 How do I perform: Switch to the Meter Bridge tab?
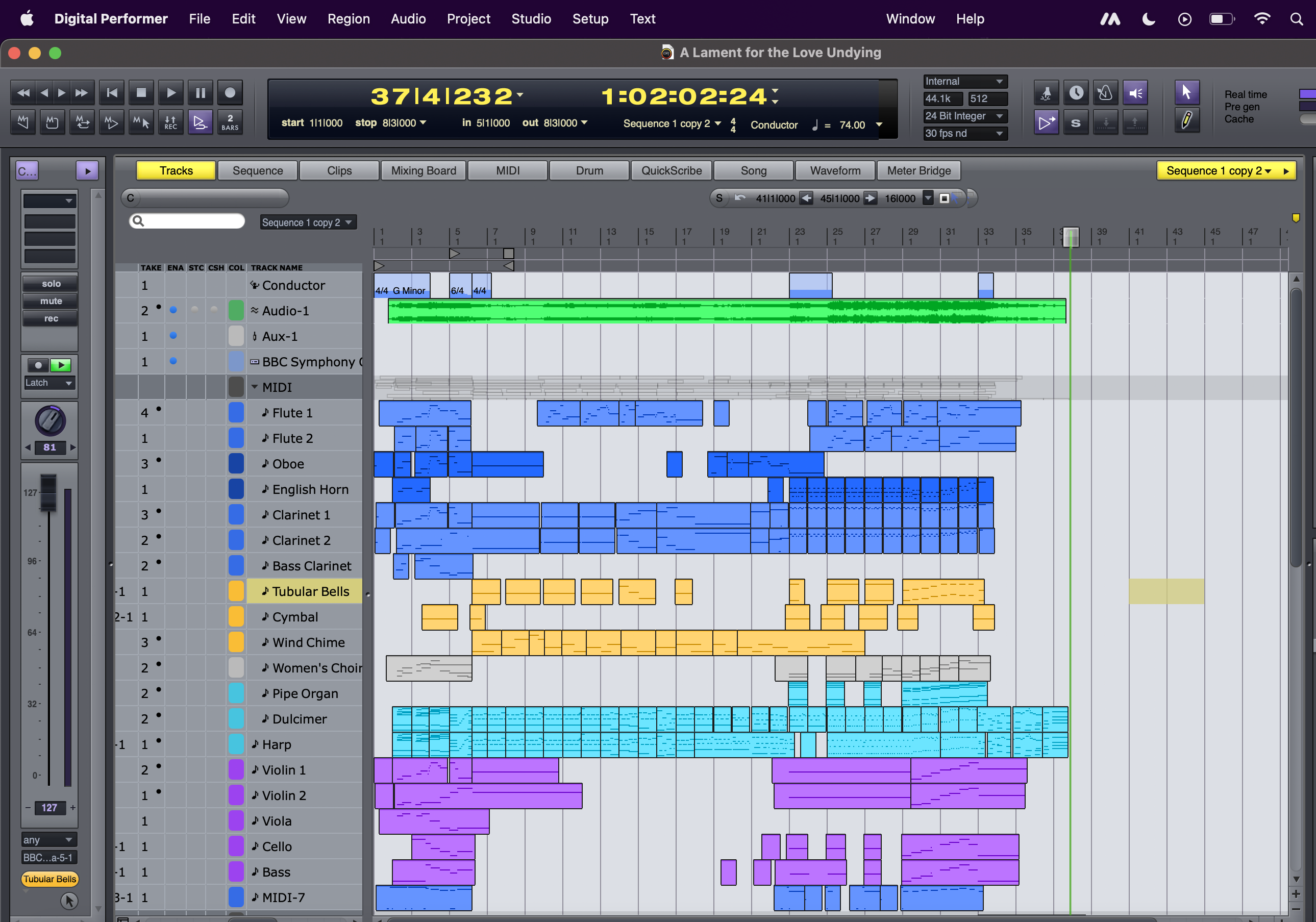(x=919, y=171)
